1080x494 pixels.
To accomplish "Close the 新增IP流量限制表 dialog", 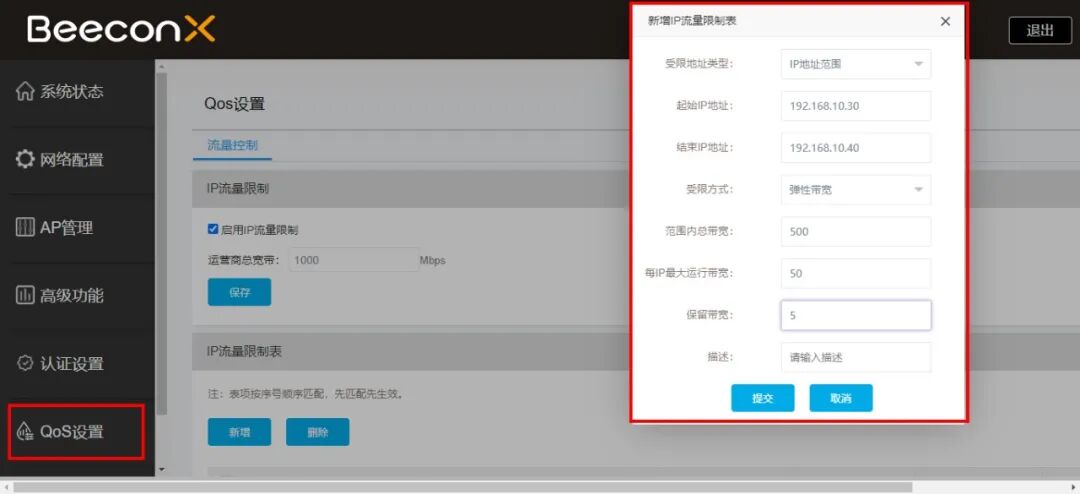I will click(945, 21).
